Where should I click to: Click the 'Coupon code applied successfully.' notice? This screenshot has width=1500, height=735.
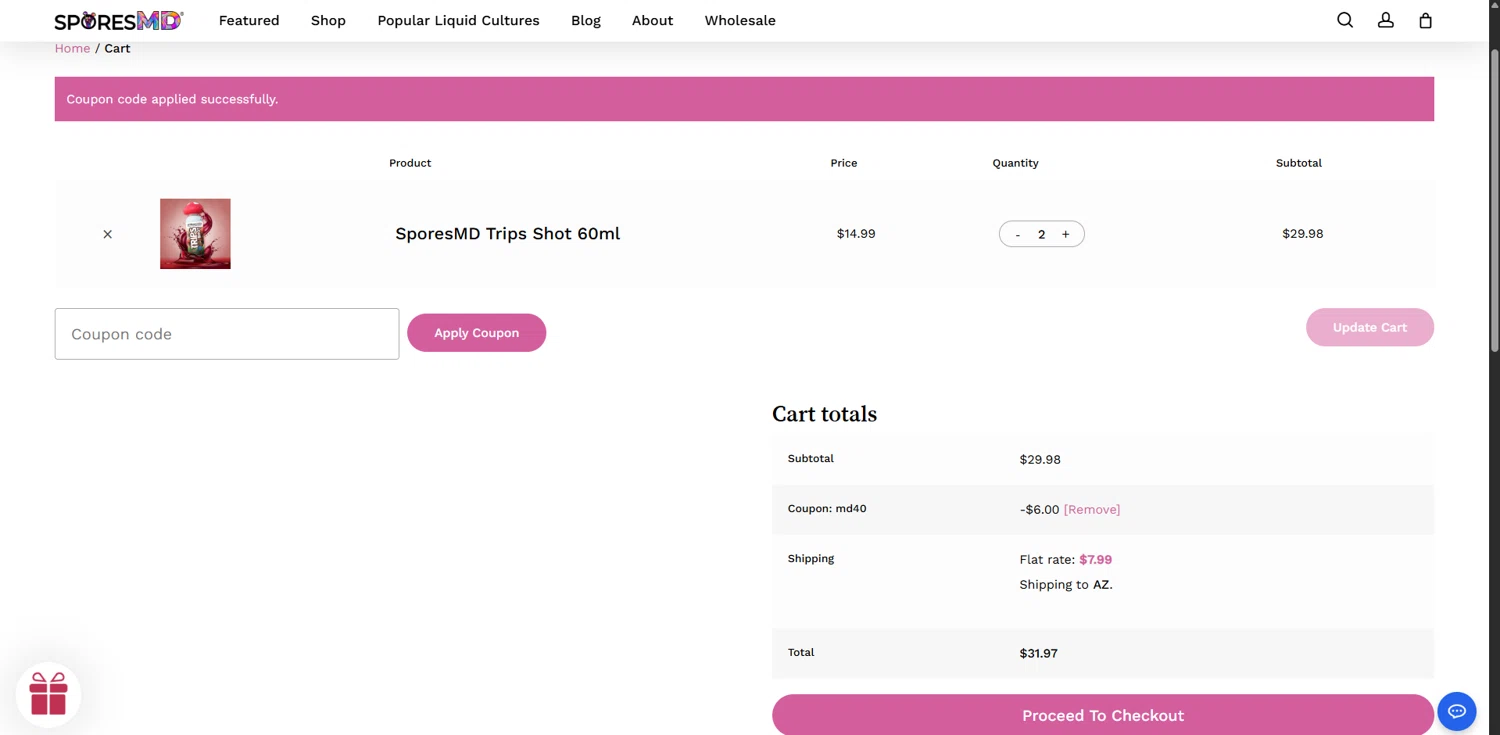pos(172,99)
